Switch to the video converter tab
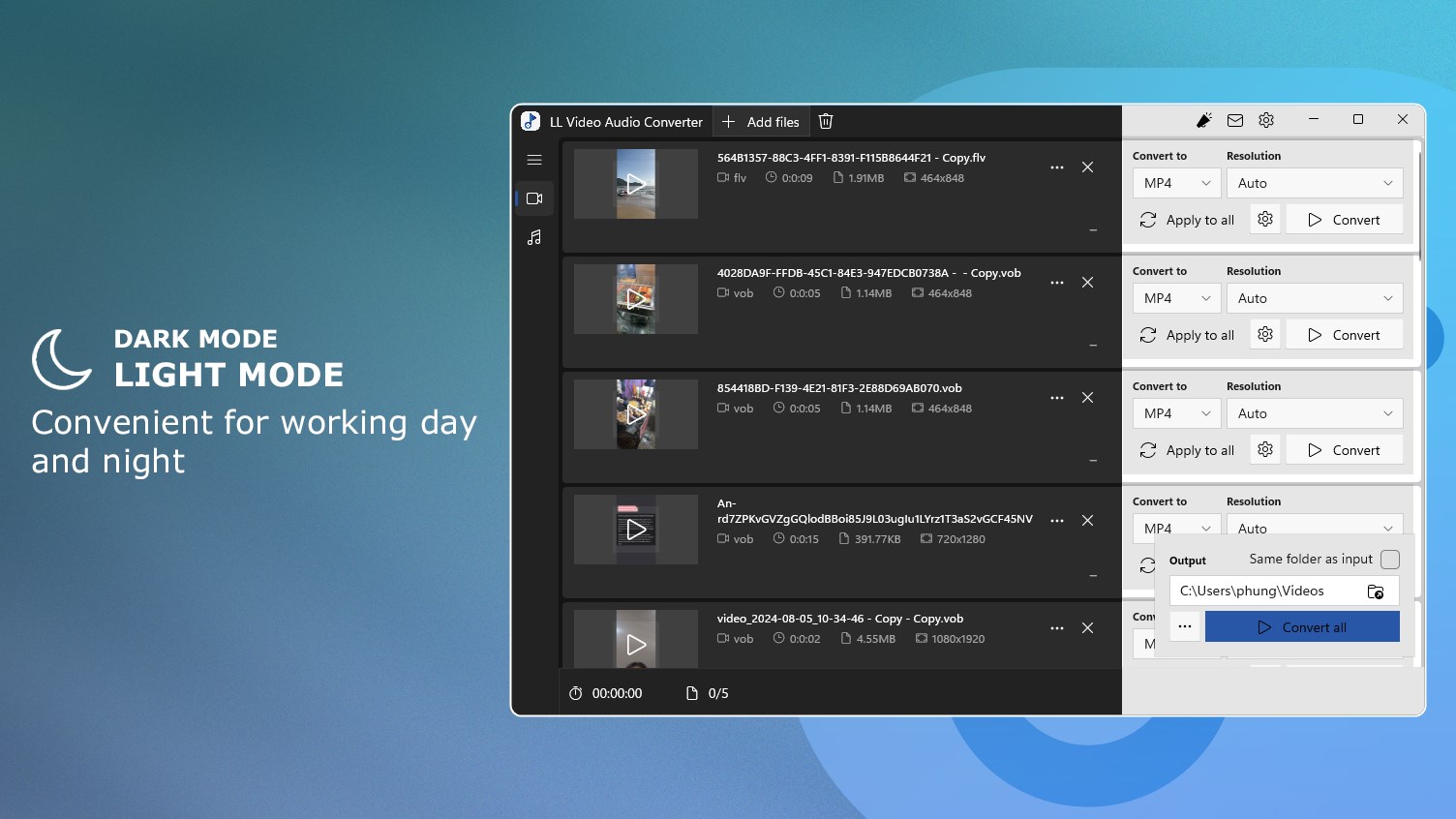This screenshot has width=1456, height=819. (534, 198)
